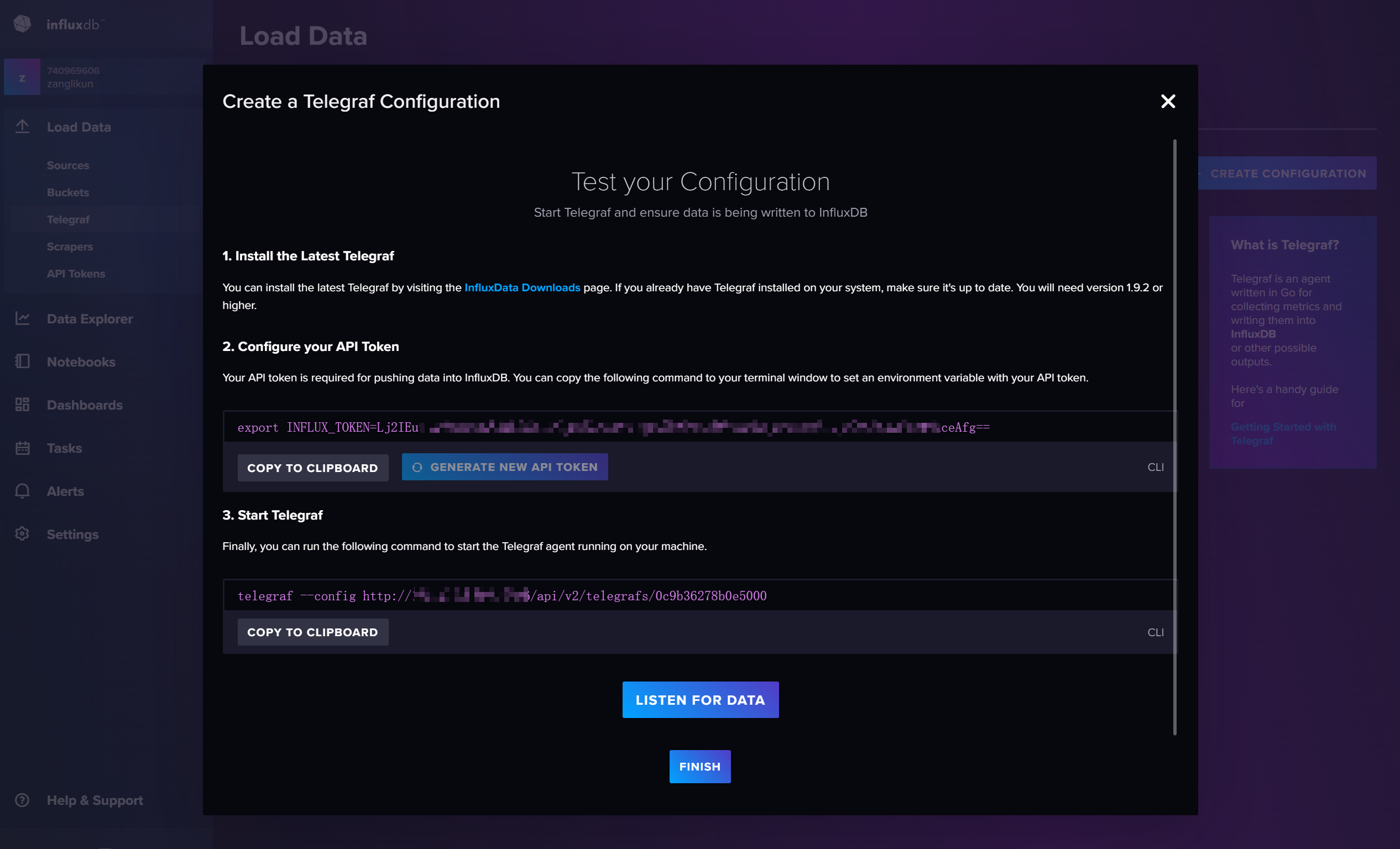The image size is (1400, 849).
Task: Click the dialog's vertical scrollbar
Action: point(1174,437)
